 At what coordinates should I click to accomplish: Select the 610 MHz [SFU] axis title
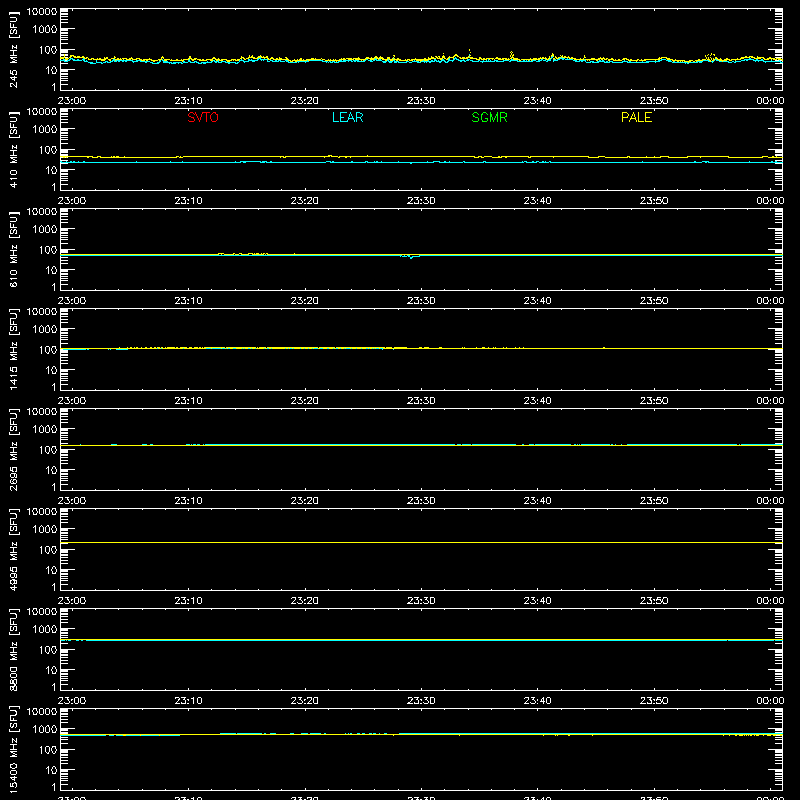(x=13, y=249)
